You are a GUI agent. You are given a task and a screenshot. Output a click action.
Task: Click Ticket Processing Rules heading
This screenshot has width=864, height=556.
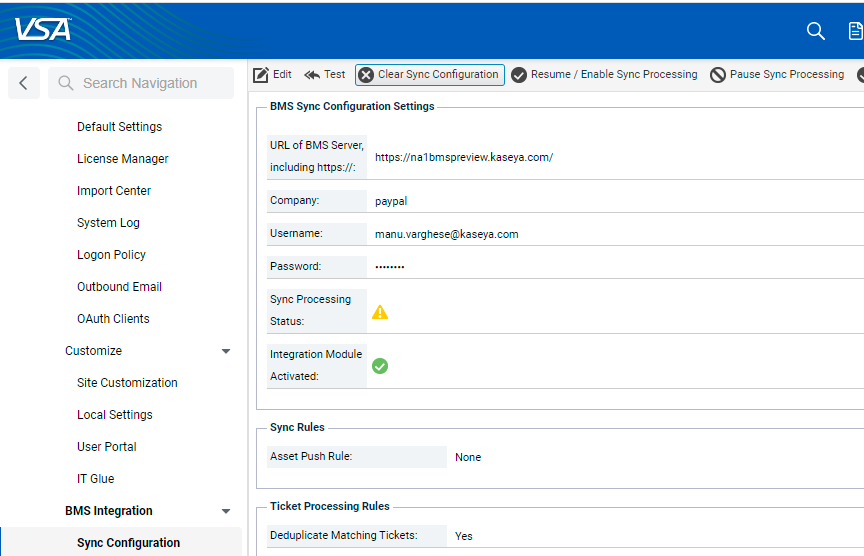330,506
